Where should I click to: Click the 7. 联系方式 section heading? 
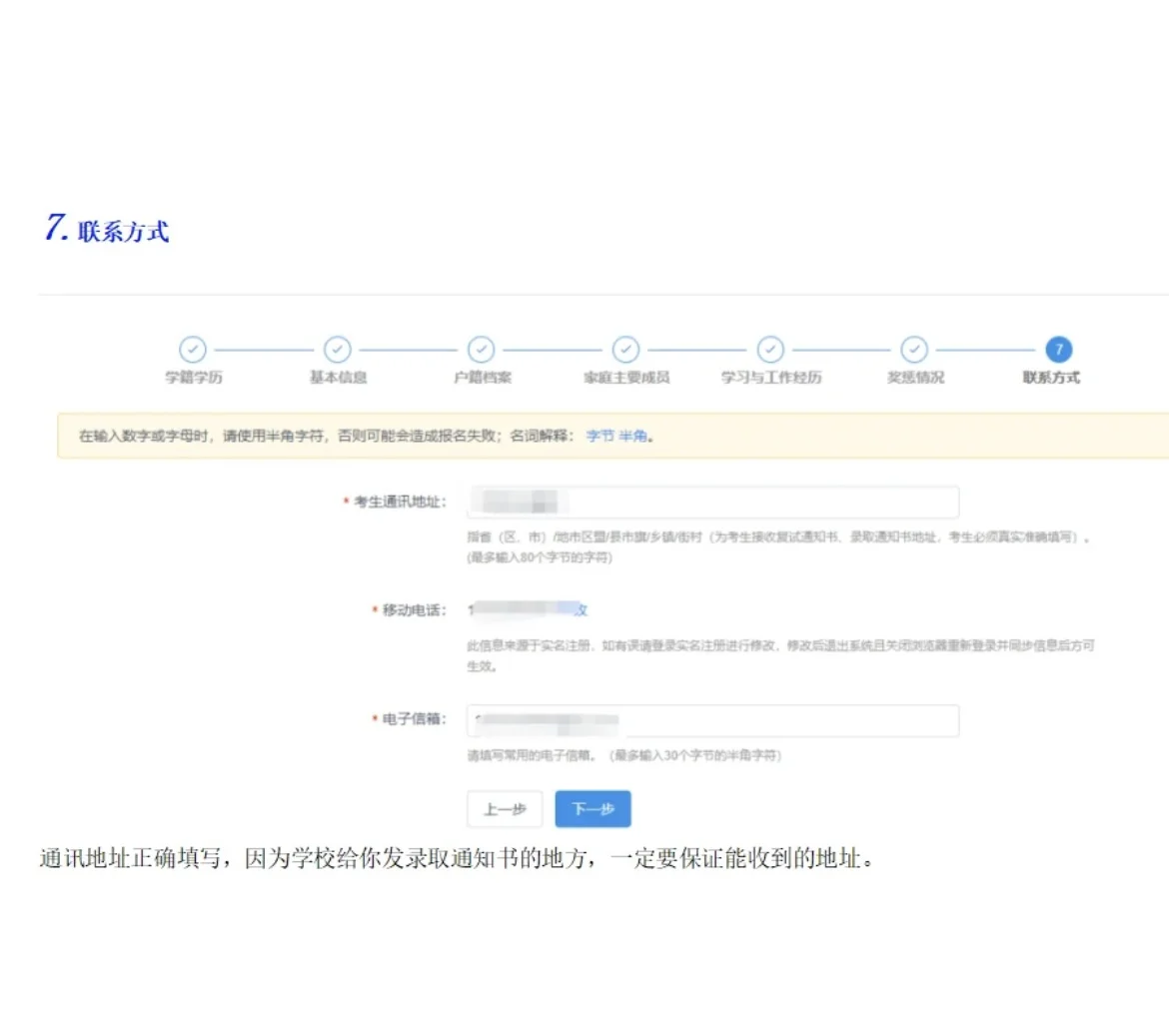pos(105,228)
